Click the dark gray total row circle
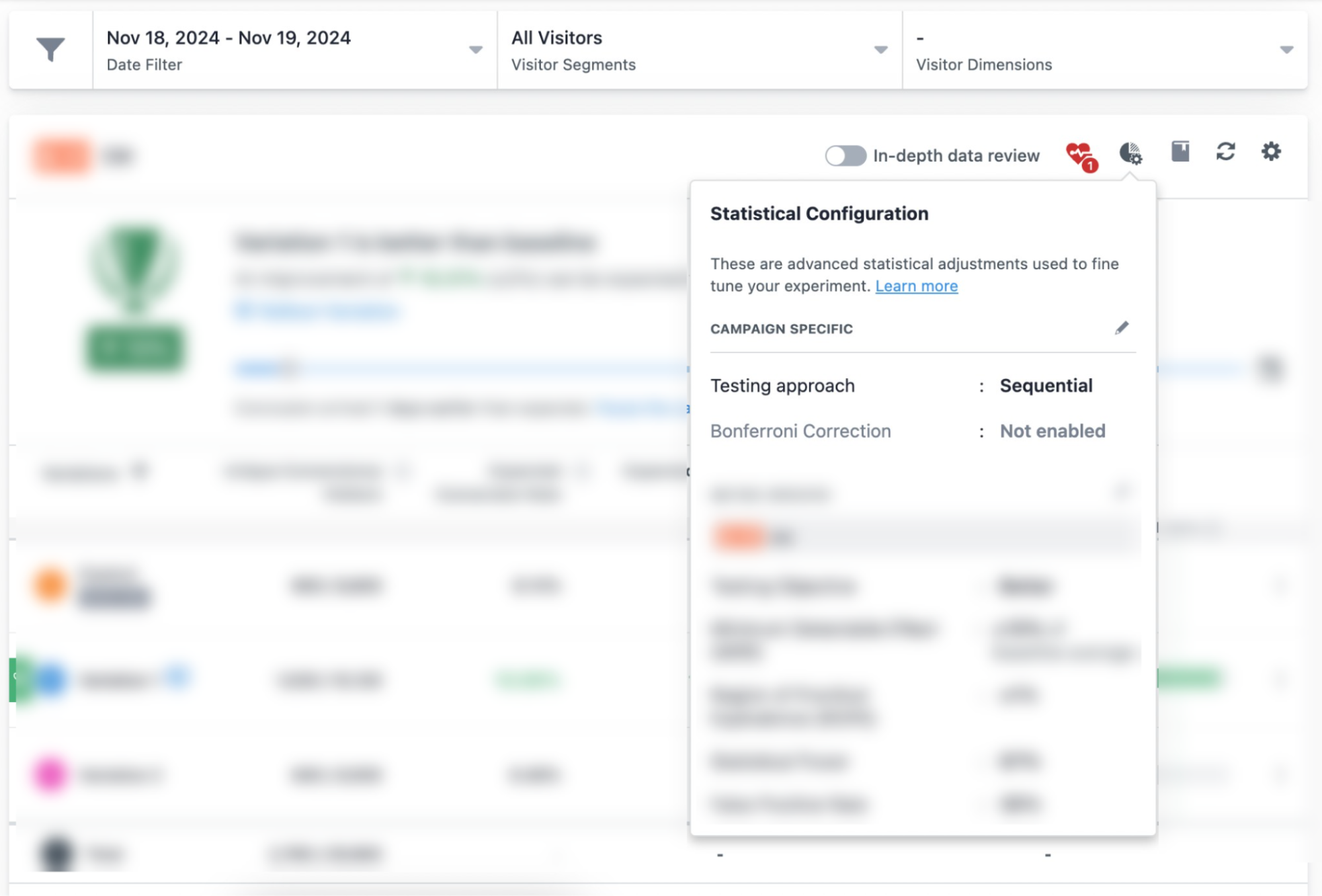The image size is (1322, 896). point(56,854)
